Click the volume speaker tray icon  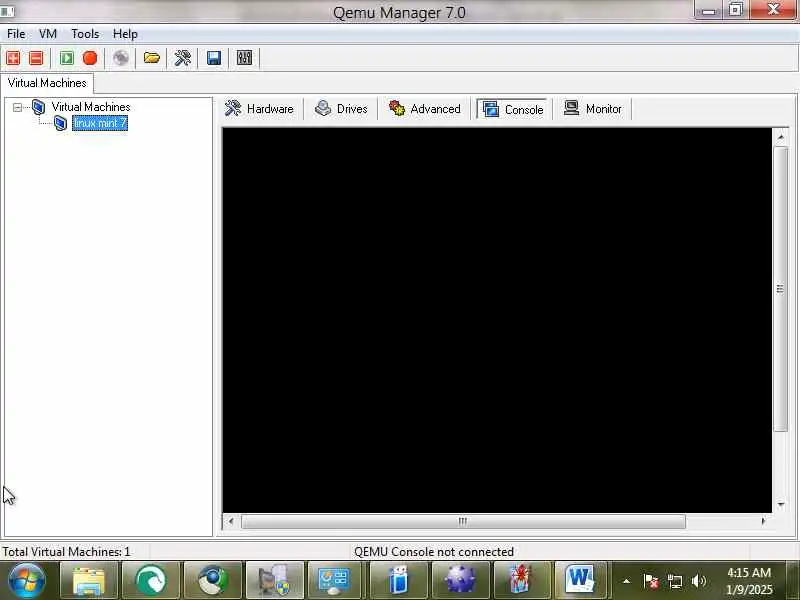[698, 581]
